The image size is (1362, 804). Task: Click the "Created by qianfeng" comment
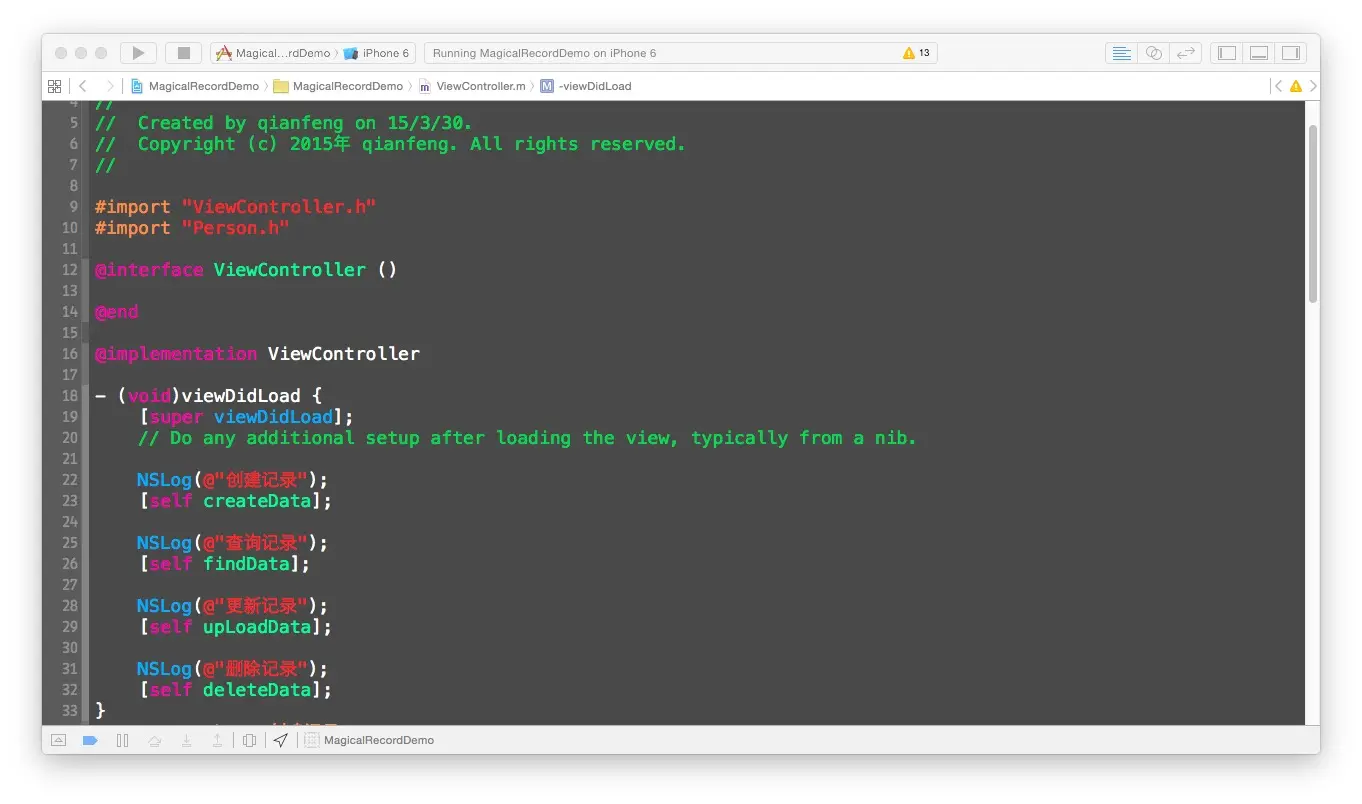[283, 123]
